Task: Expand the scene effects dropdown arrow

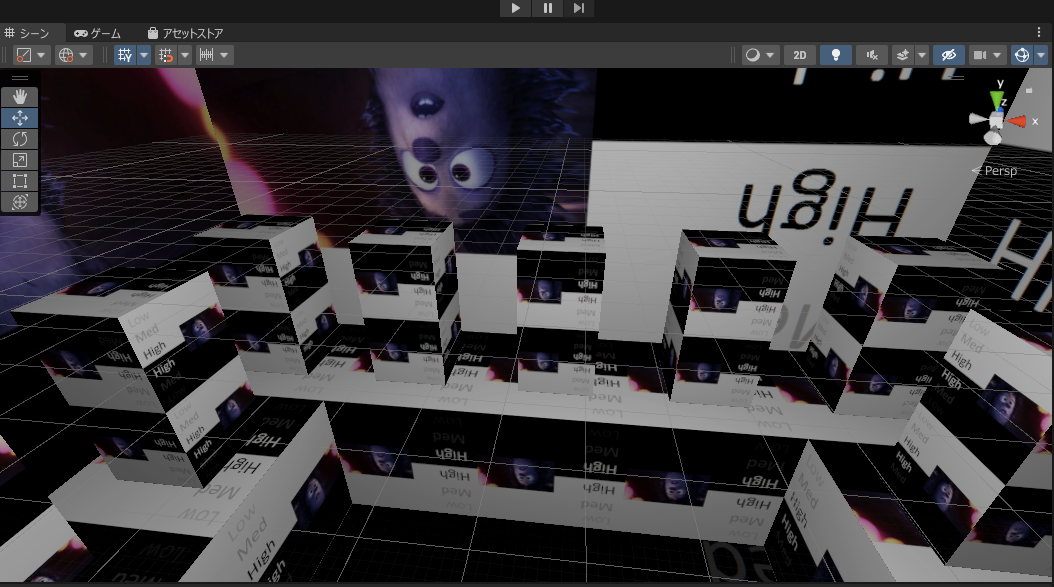Action: (922, 55)
